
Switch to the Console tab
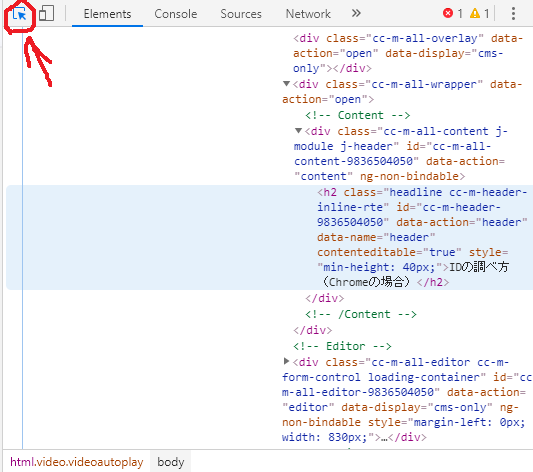click(175, 14)
